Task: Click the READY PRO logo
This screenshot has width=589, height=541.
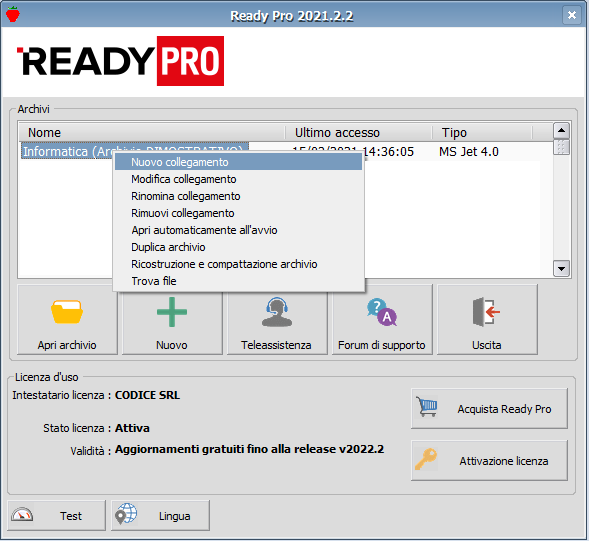Action: [120, 61]
